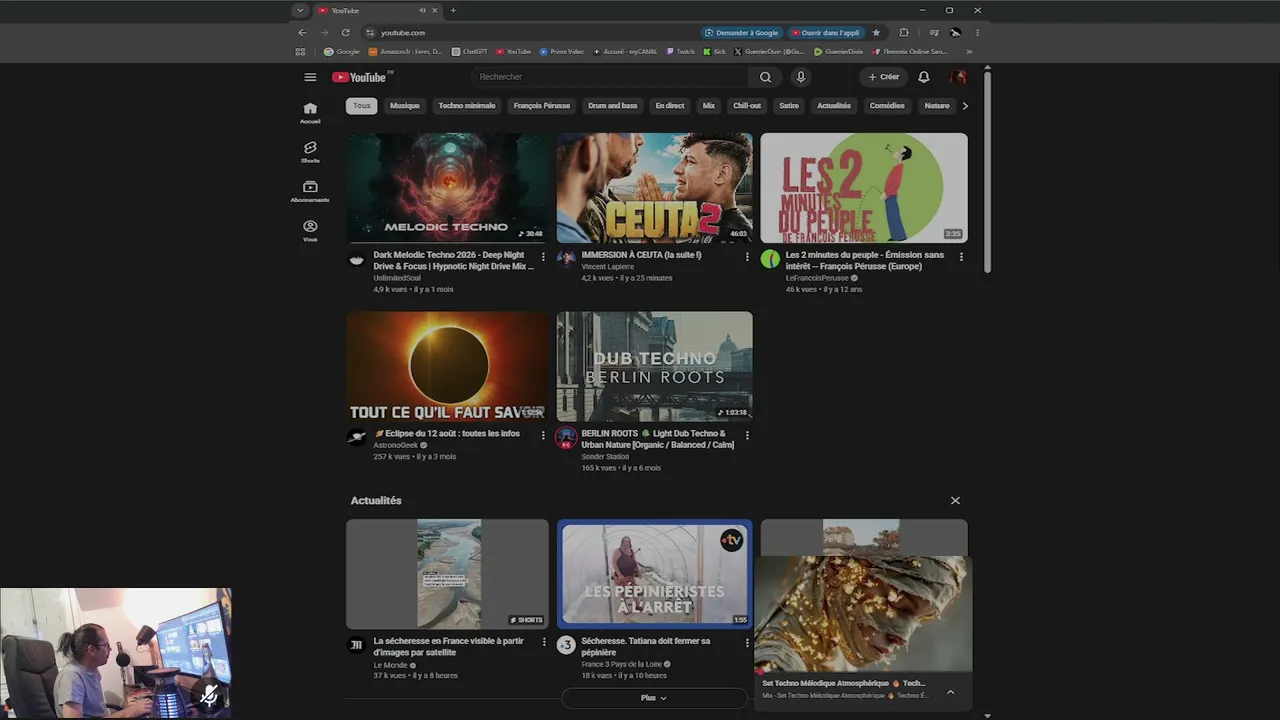Image resolution: width=1280 pixels, height=720 pixels.
Task: Select the Tous filter chip
Action: (362, 106)
